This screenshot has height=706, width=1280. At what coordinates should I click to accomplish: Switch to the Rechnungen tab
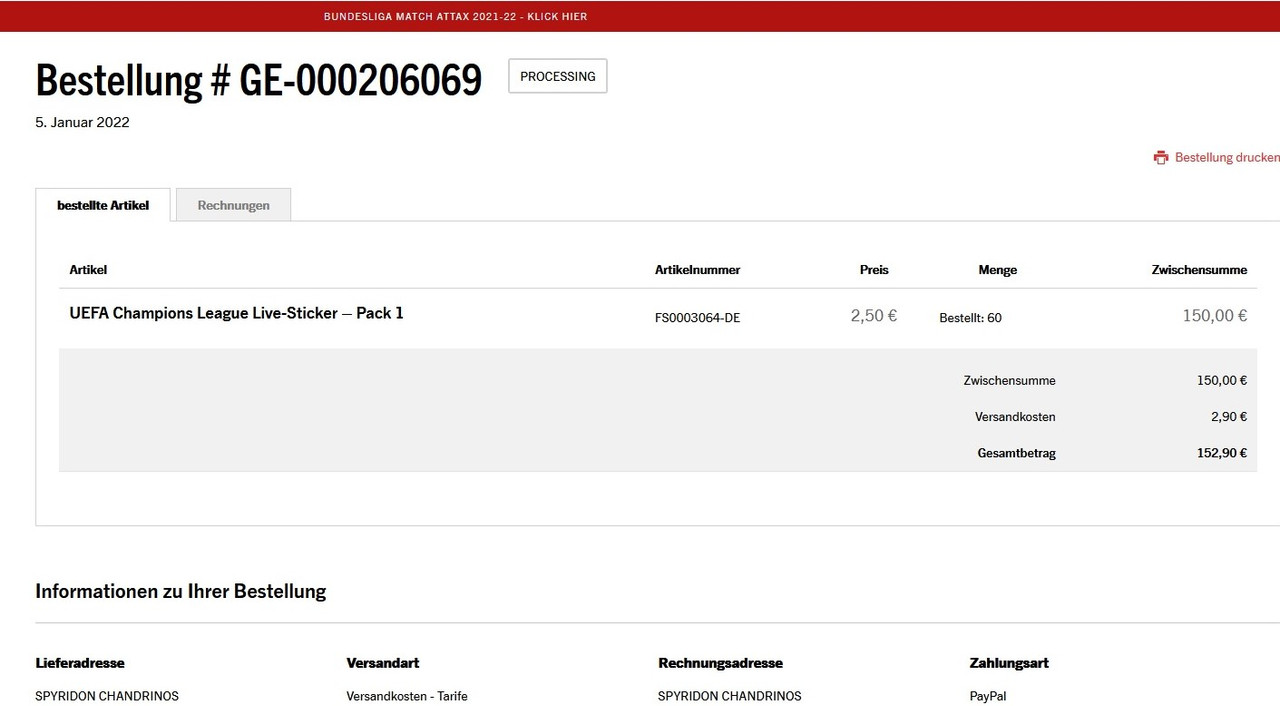233,205
